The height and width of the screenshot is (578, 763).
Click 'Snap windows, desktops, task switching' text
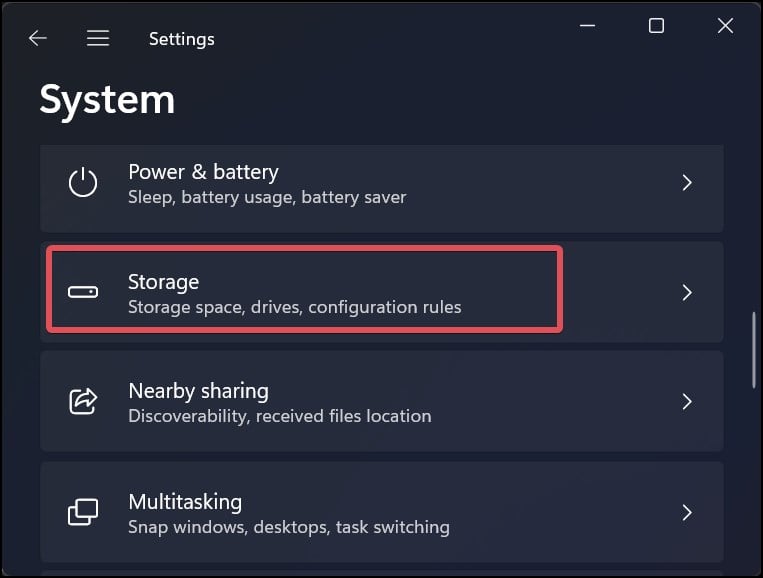click(288, 526)
